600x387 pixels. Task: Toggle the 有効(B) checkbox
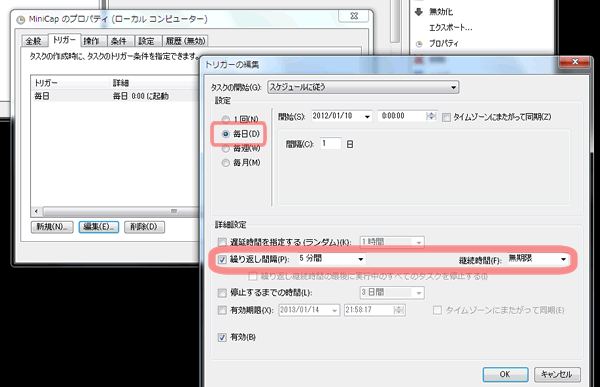[x=222, y=337]
